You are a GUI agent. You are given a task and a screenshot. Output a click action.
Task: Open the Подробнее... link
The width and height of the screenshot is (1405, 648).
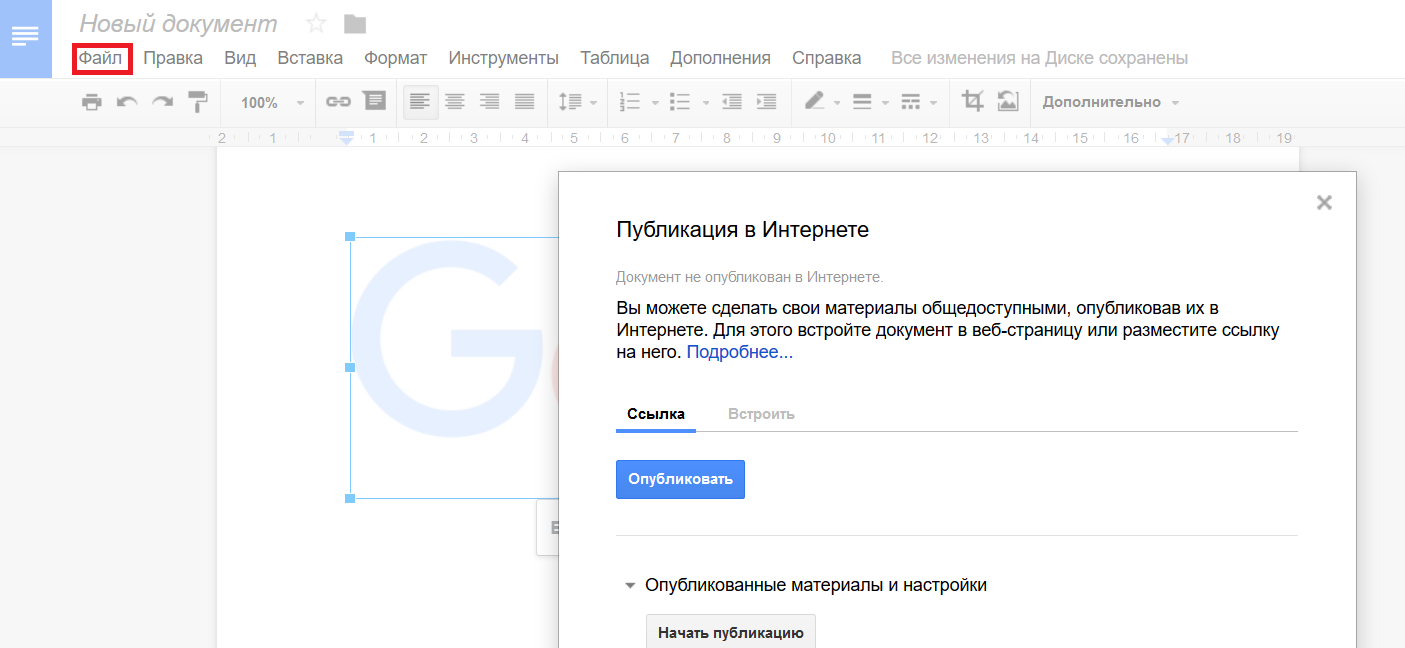740,352
